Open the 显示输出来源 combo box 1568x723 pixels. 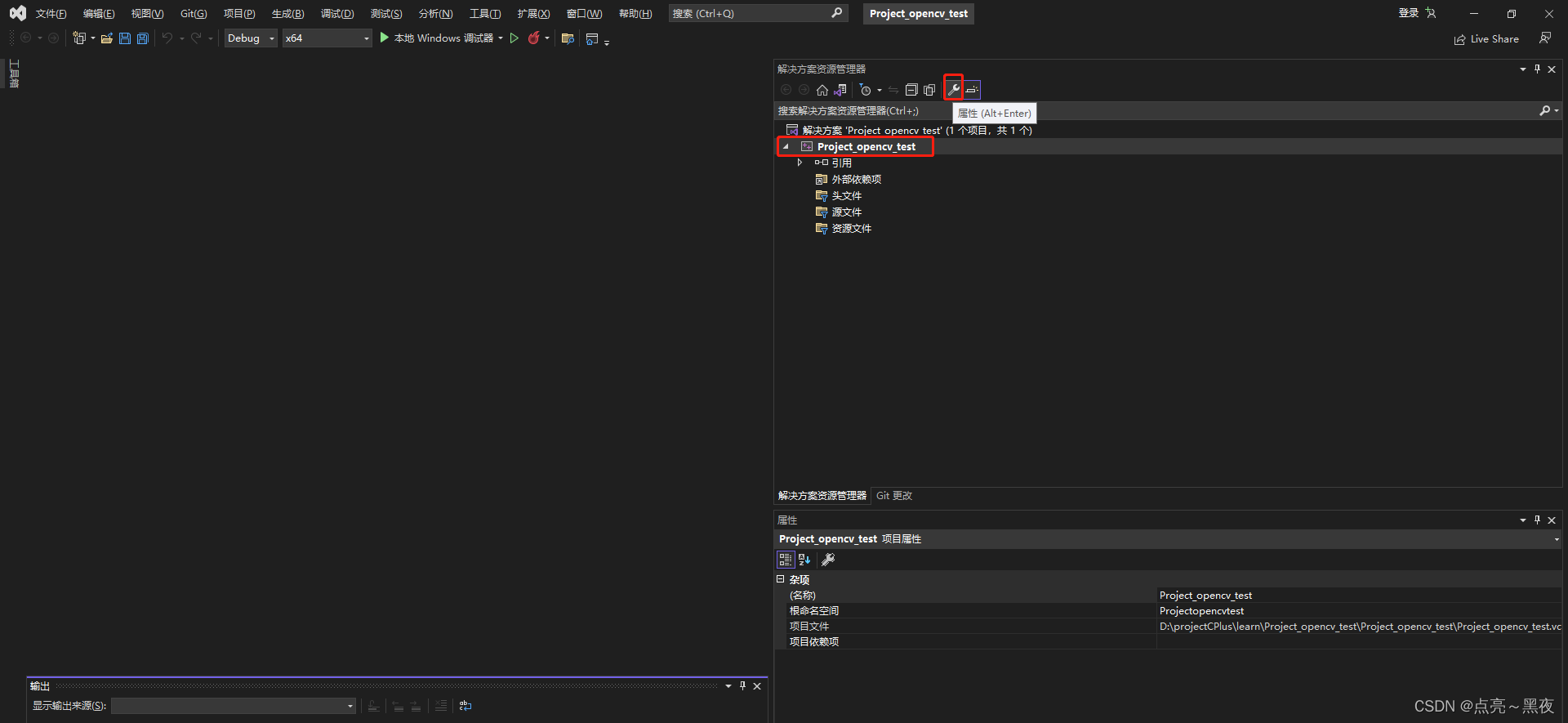coord(234,706)
